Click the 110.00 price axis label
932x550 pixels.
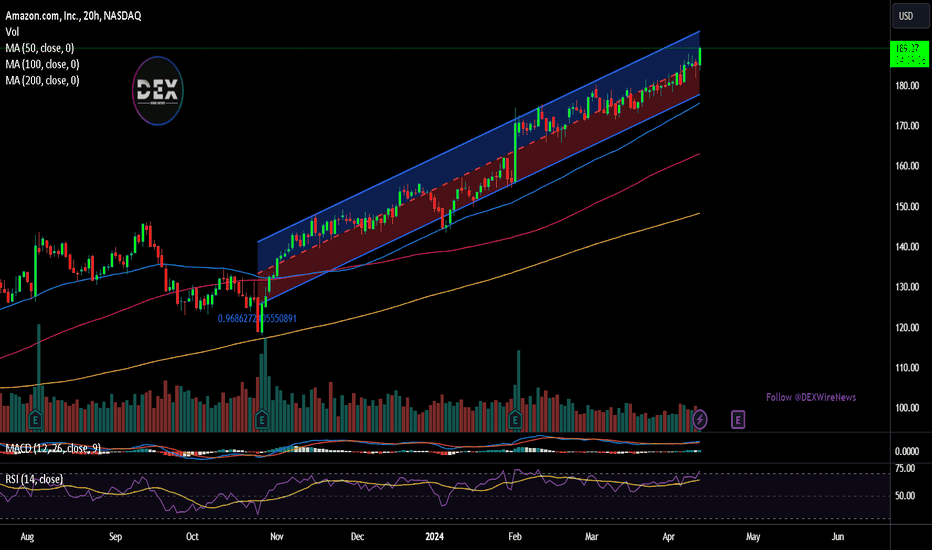coord(907,368)
